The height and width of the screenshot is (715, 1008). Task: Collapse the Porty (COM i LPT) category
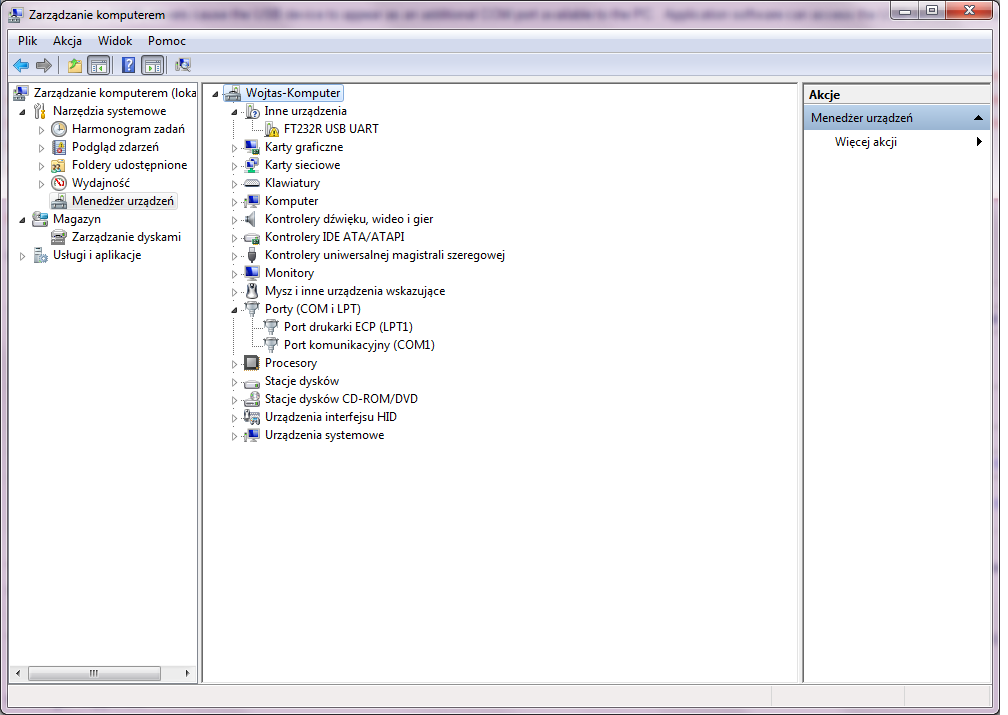[x=235, y=310]
